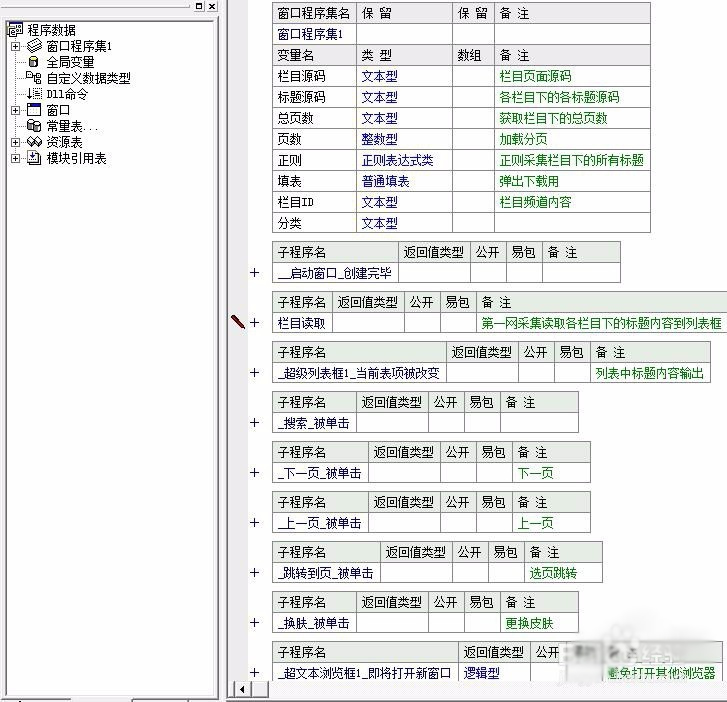Click the subroutine name _搜索_被单击
The image size is (727, 702).
coord(313,423)
